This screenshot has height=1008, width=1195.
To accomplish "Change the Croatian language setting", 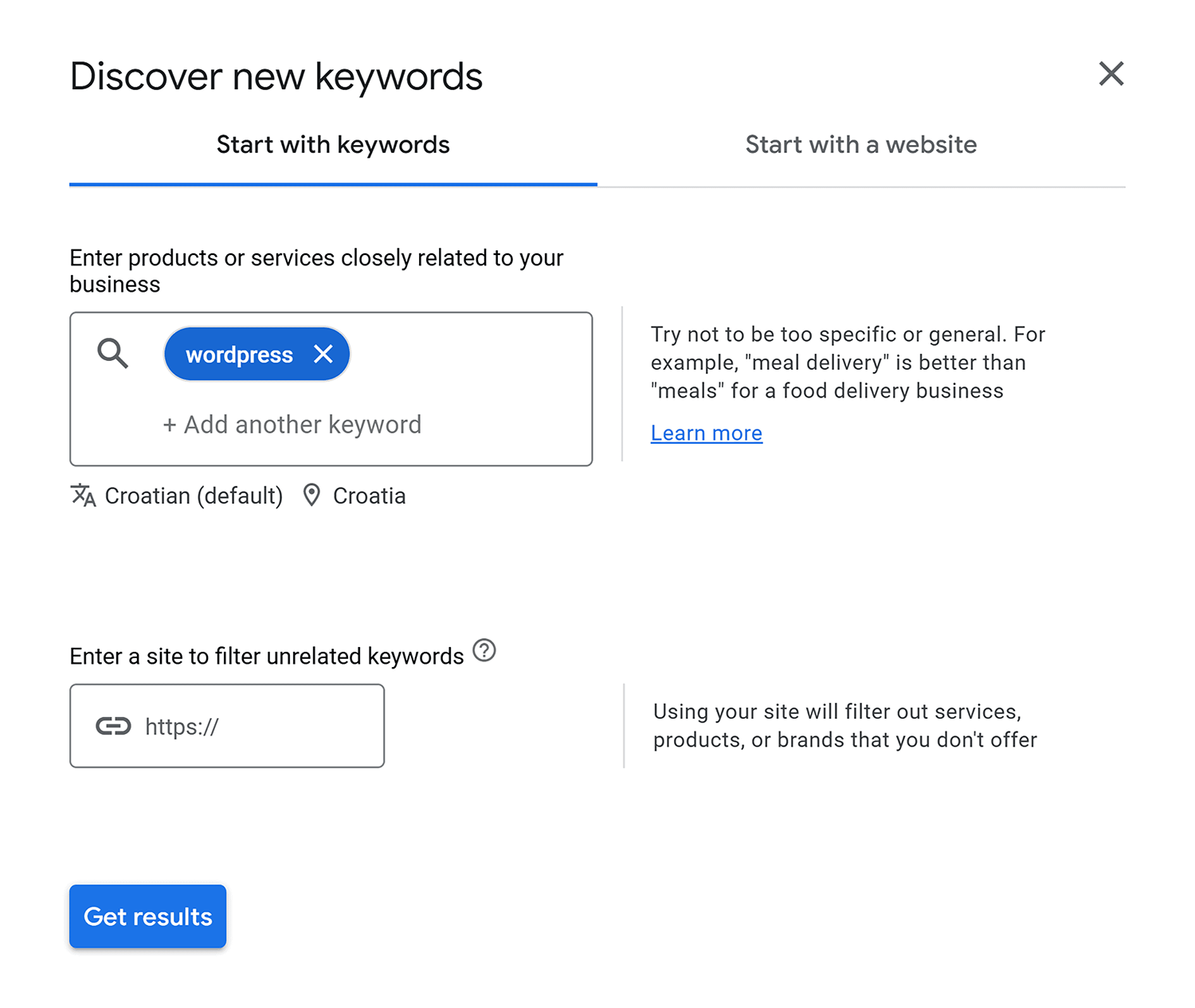I will [194, 496].
